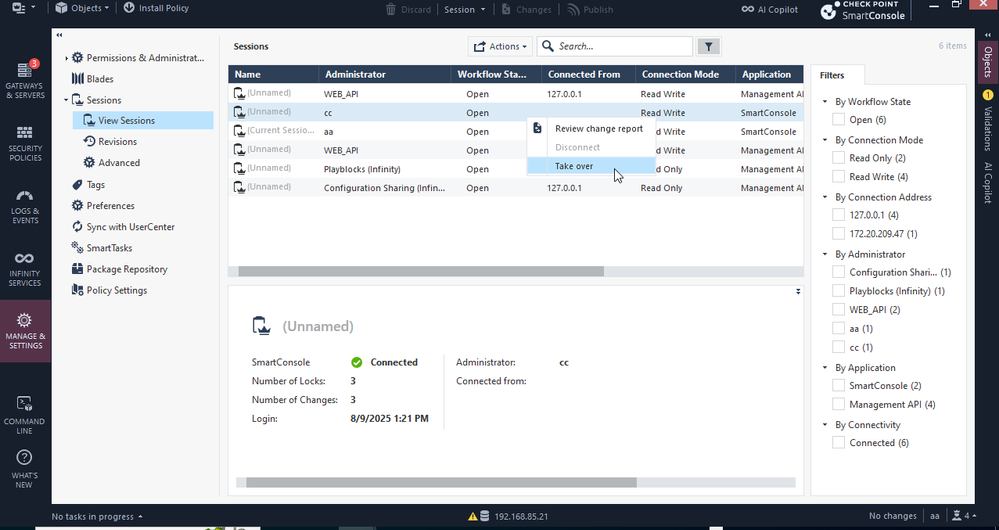Screen dimensions: 999x530
Task: Choose Review change report menu entry
Action: pos(591,128)
